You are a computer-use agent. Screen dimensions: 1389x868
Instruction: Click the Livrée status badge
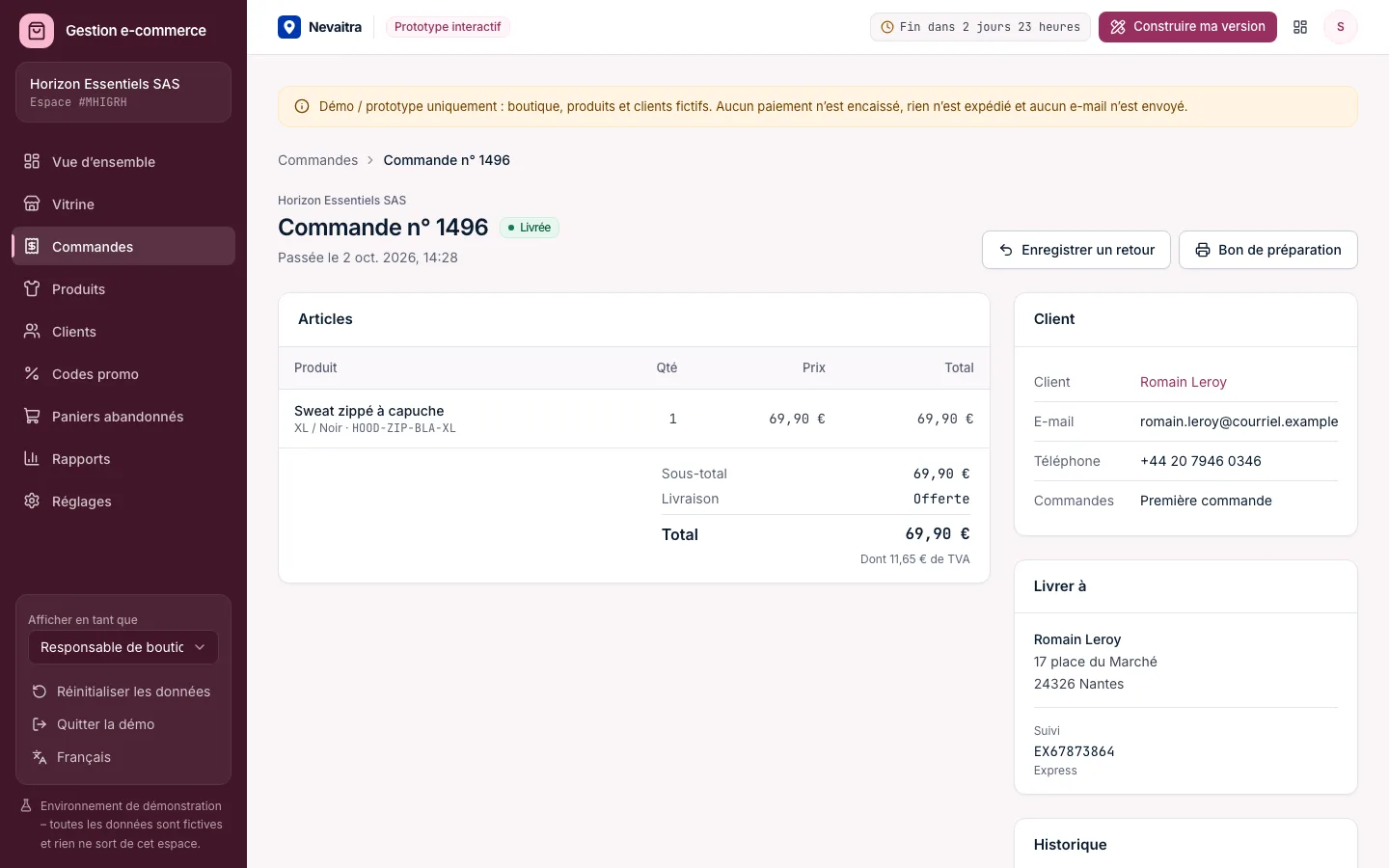coord(530,228)
